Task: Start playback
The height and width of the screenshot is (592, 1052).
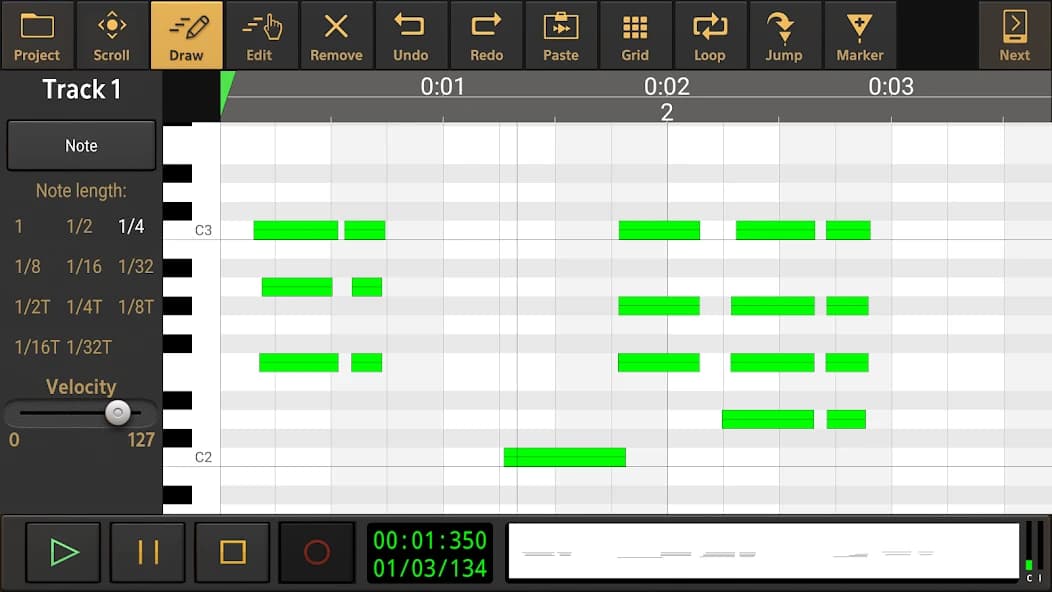Action: coord(63,552)
